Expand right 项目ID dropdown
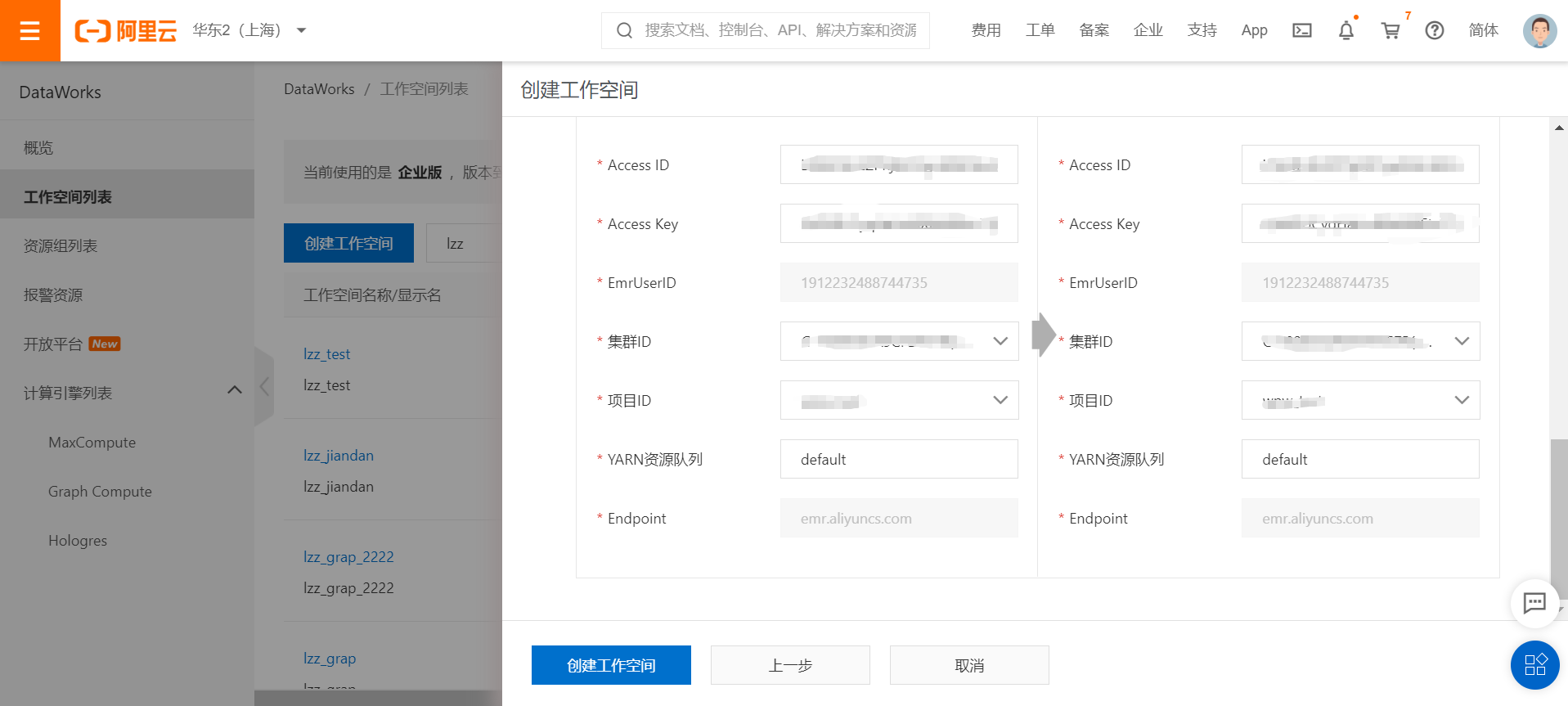The image size is (1568, 706). (1462, 400)
